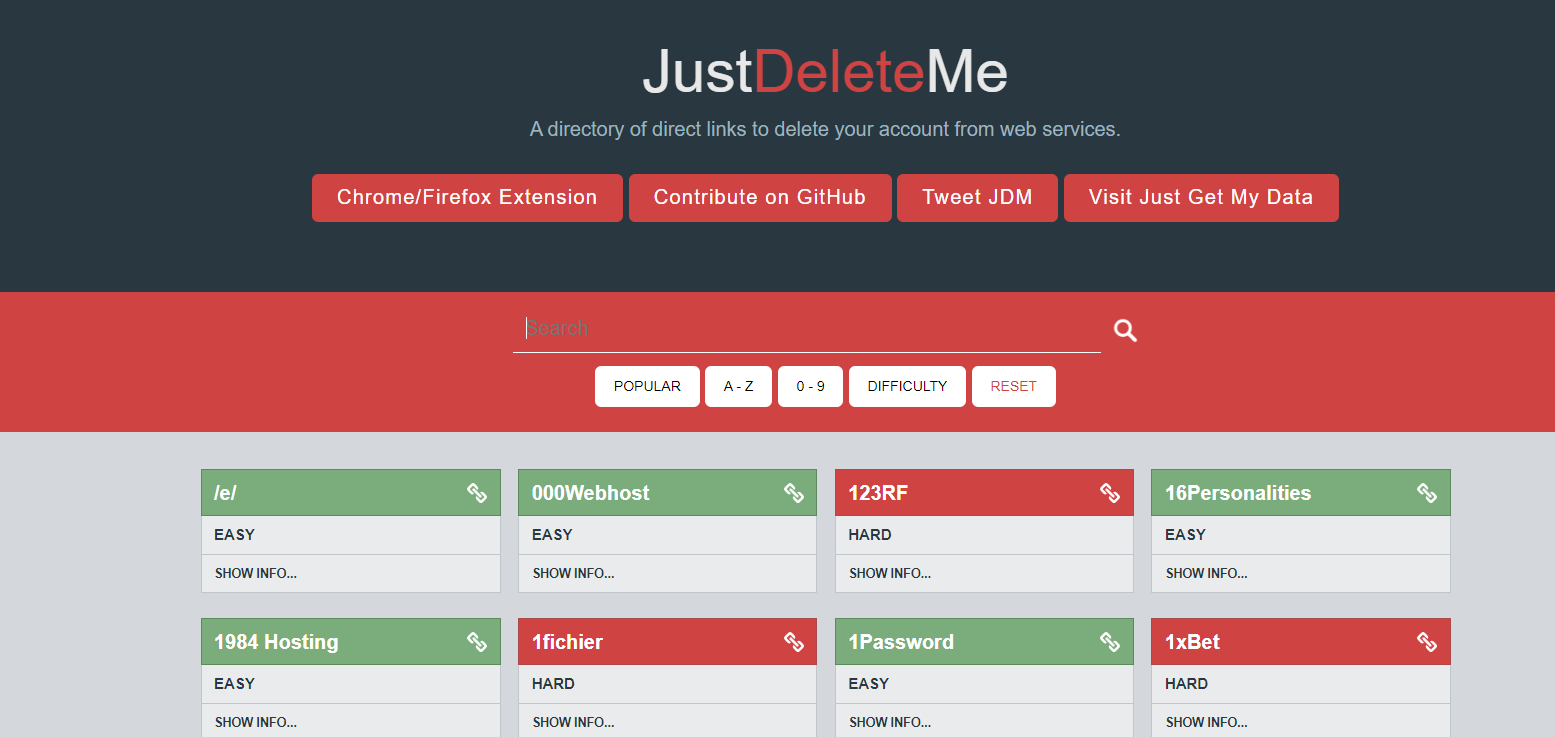
Task: Open the link icon on 123RF card
Action: pos(1110,492)
